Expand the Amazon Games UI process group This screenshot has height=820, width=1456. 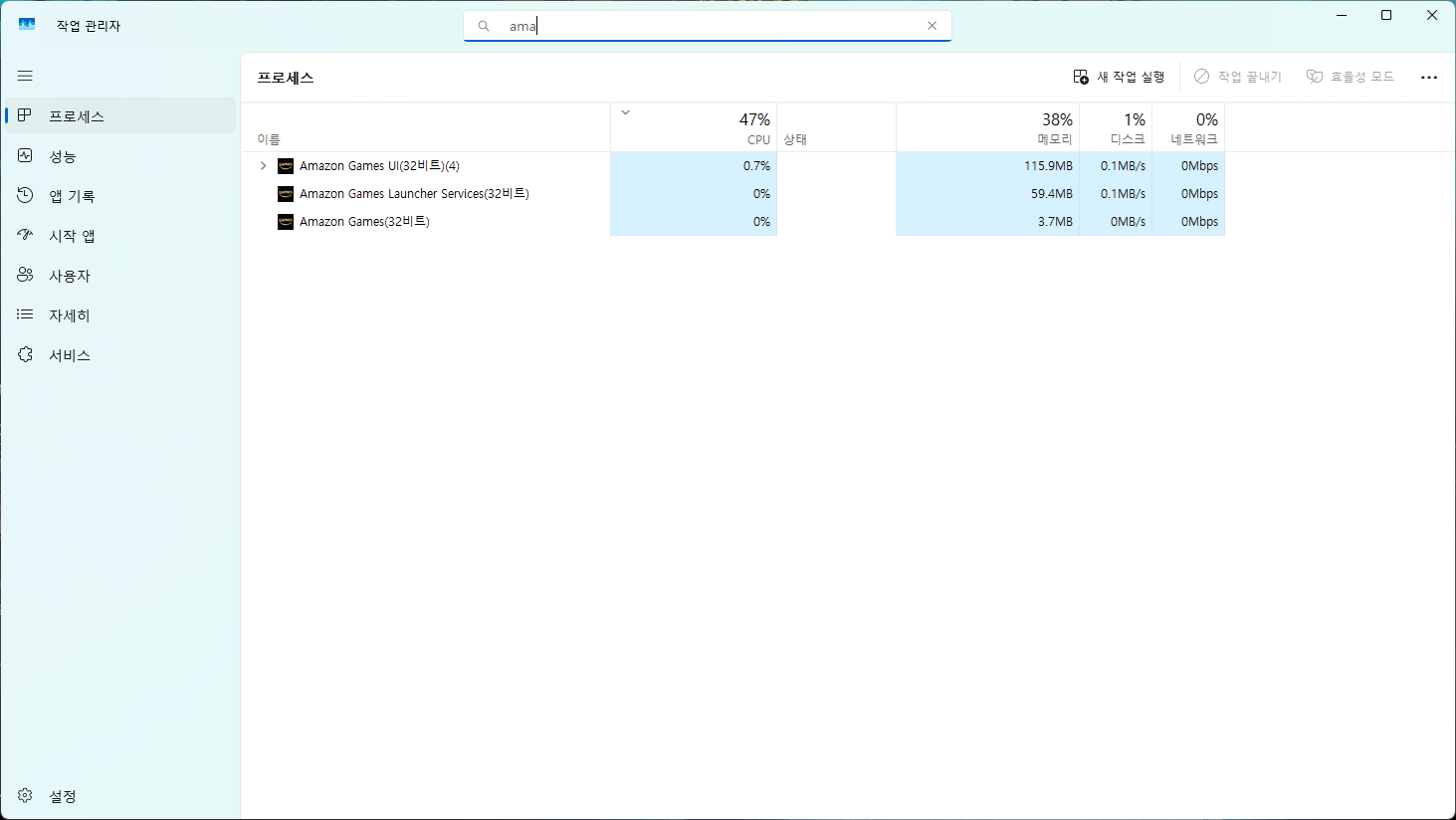(263, 166)
